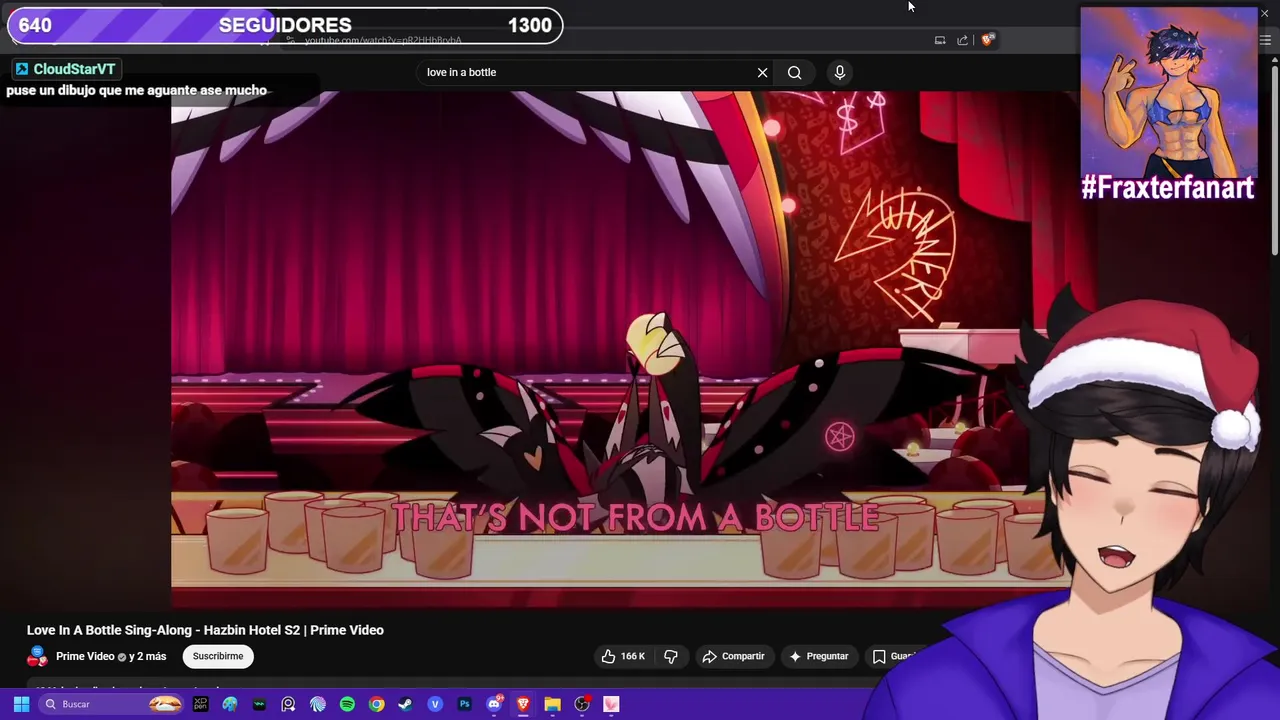Screen dimensions: 1280x720
Task: Click the Preguntar button
Action: 818,656
